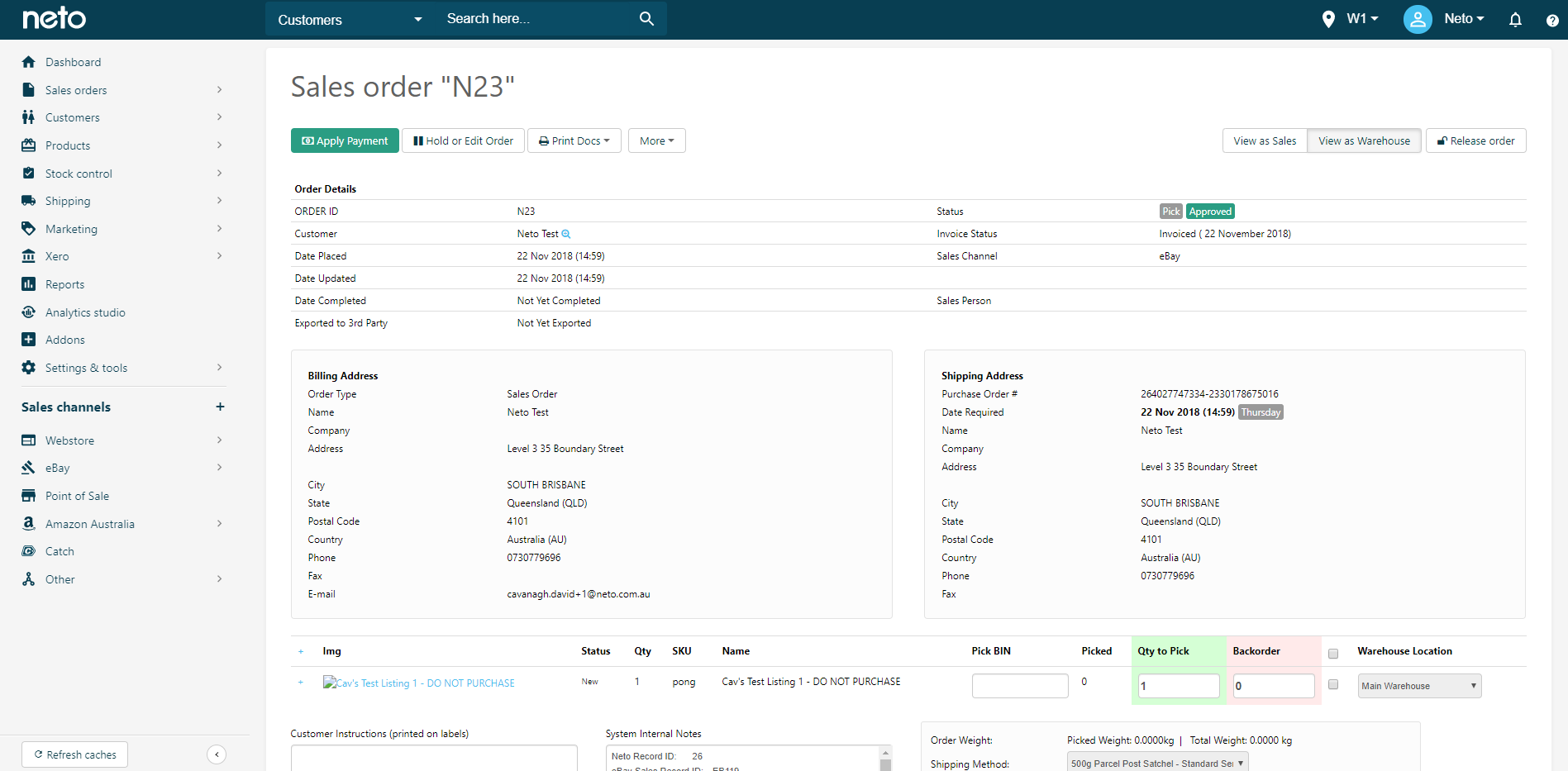Click the Stock control clipboard icon
Image resolution: width=1568 pixels, height=771 pixels.
(29, 174)
